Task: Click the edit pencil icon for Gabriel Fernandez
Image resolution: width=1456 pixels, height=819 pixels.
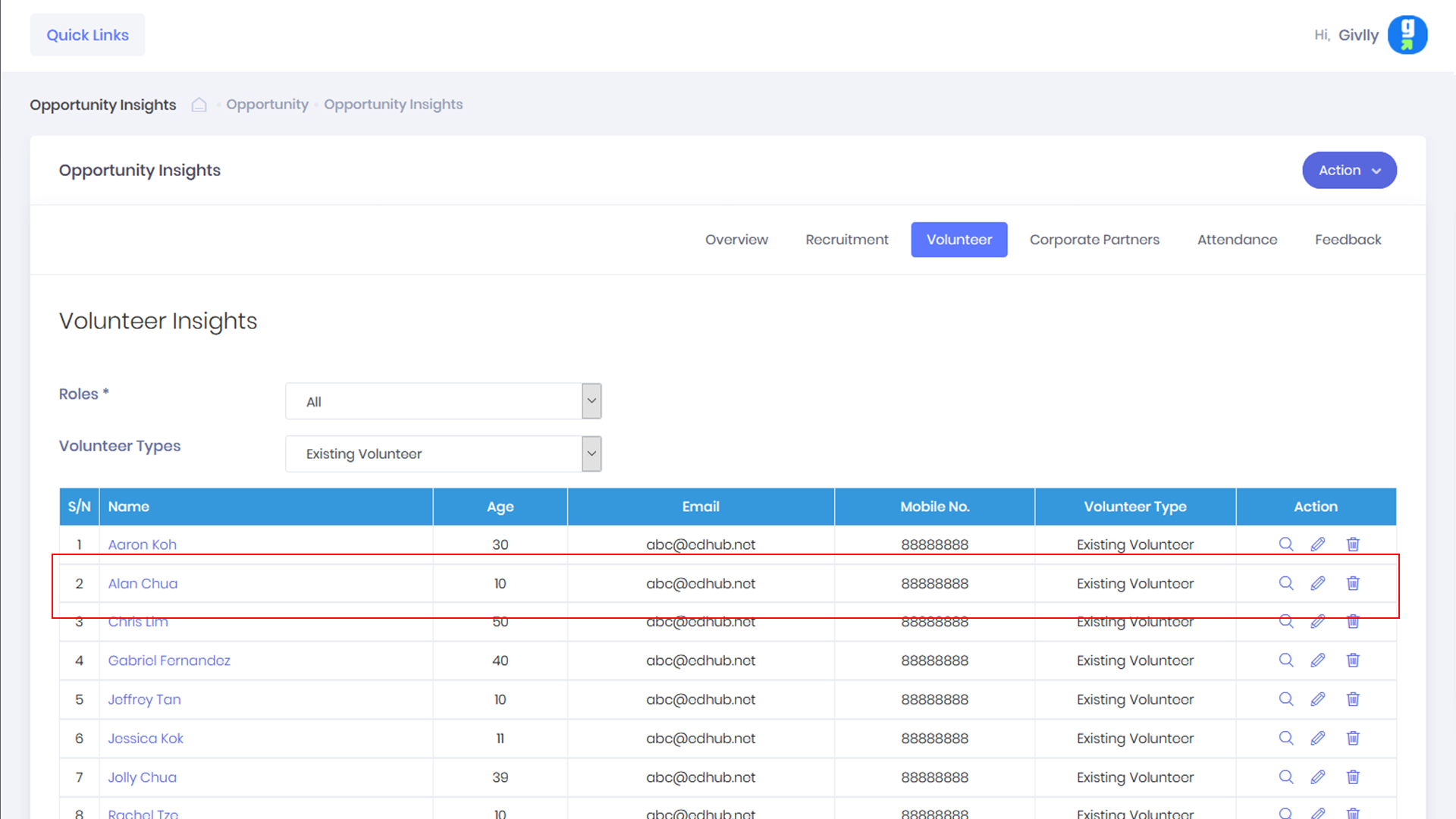Action: click(x=1318, y=661)
